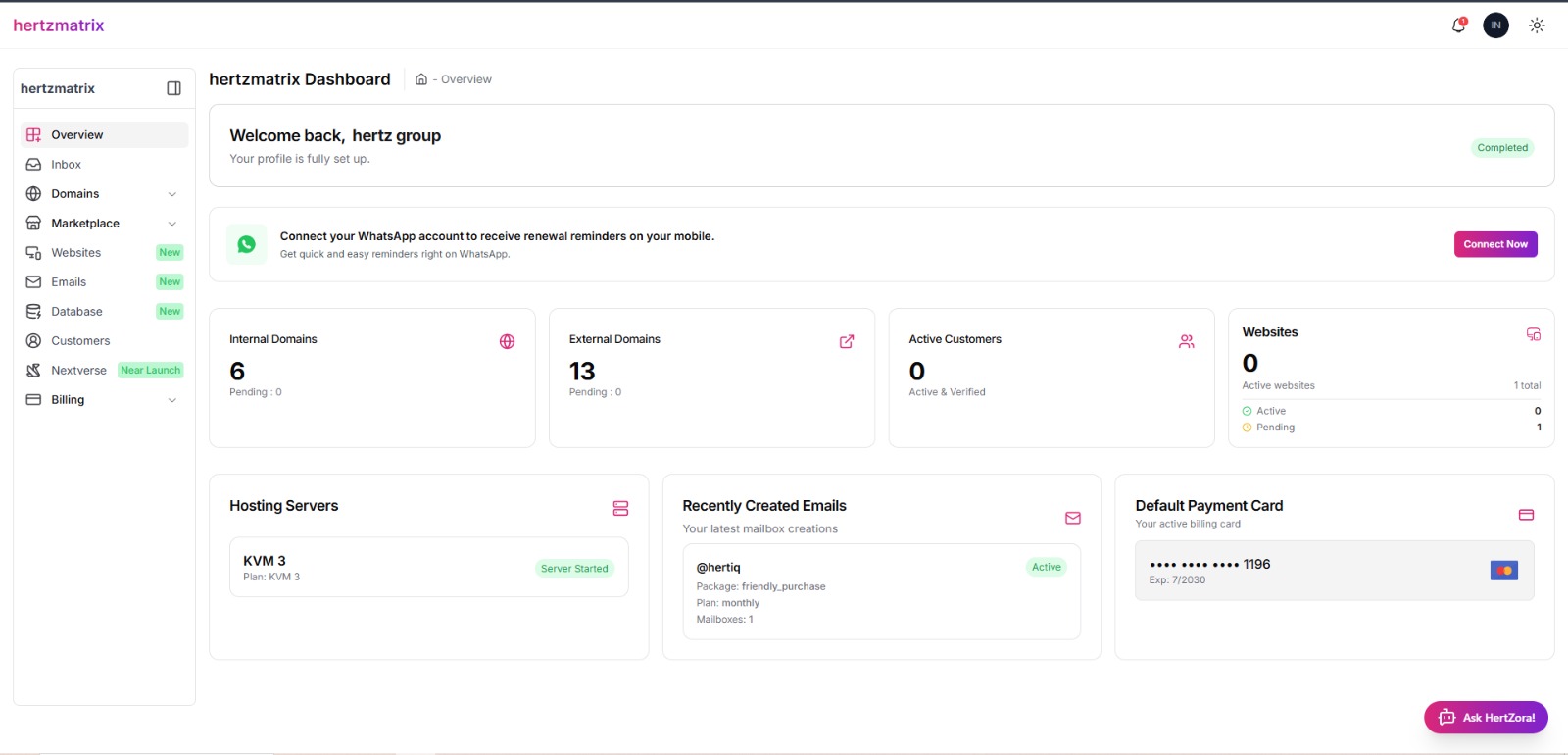1568x755 pixels.
Task: Click the Completed status badge
Action: (x=1502, y=148)
